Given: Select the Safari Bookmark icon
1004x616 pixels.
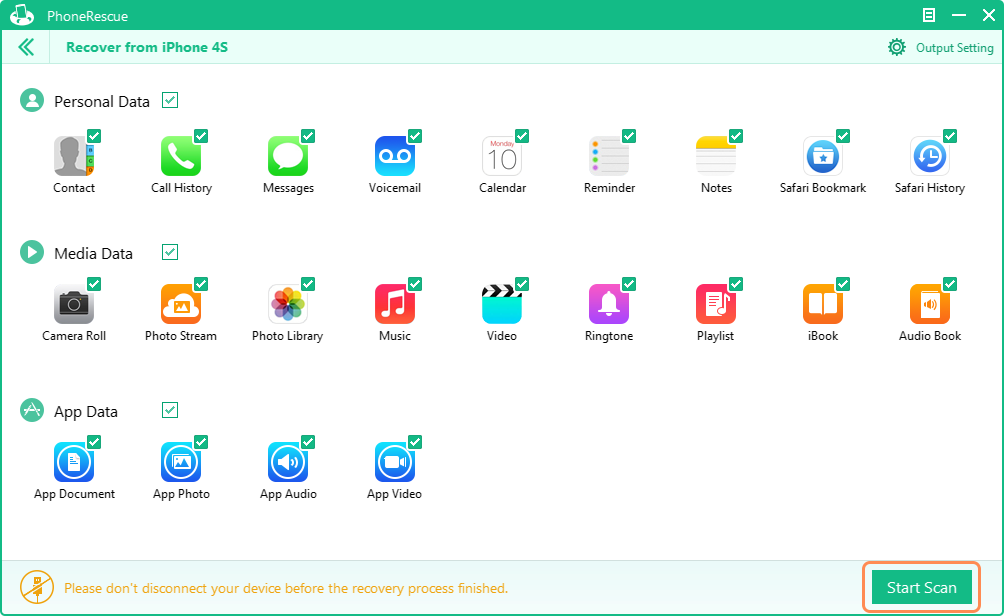Looking at the screenshot, I should tap(823, 156).
